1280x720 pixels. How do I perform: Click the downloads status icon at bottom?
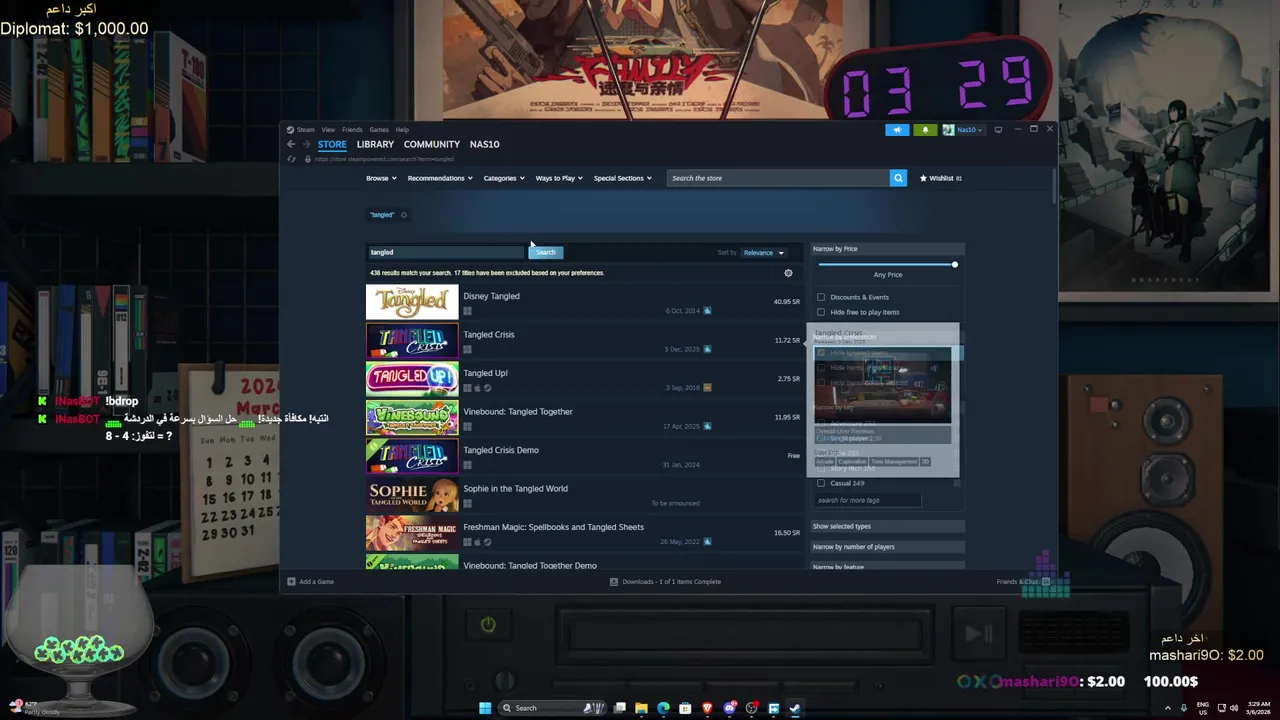pyautogui.click(x=614, y=581)
